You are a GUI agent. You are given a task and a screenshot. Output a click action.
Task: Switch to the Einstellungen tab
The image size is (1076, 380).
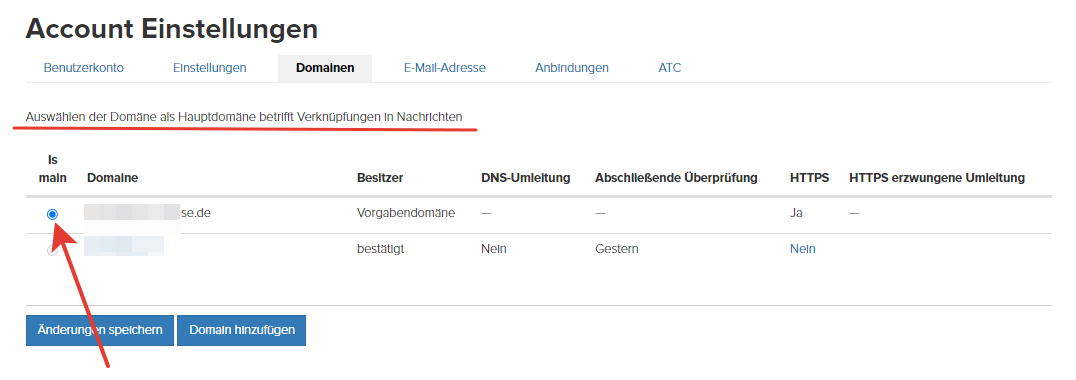209,68
